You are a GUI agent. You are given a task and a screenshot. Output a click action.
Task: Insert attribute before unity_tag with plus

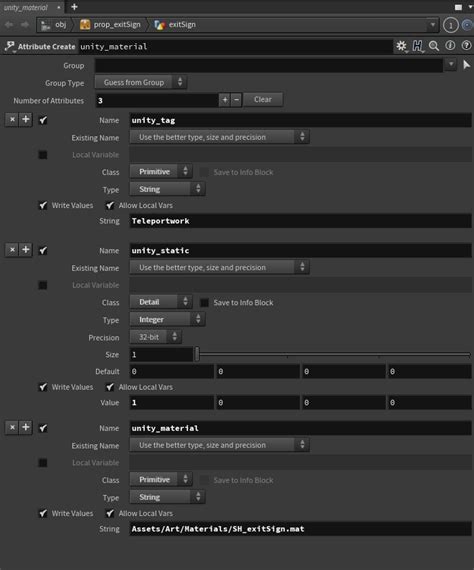pyautogui.click(x=26, y=120)
